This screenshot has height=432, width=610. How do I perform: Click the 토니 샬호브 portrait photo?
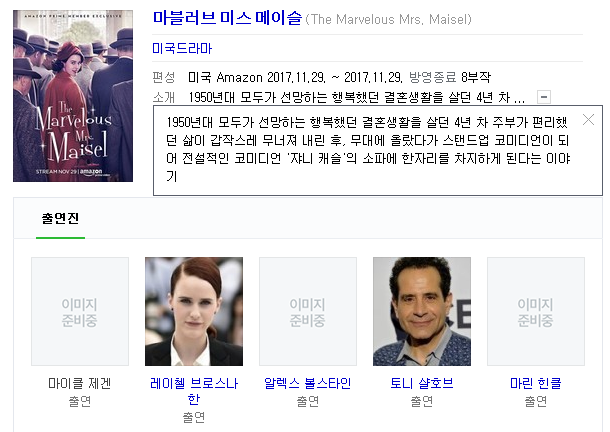tap(422, 311)
